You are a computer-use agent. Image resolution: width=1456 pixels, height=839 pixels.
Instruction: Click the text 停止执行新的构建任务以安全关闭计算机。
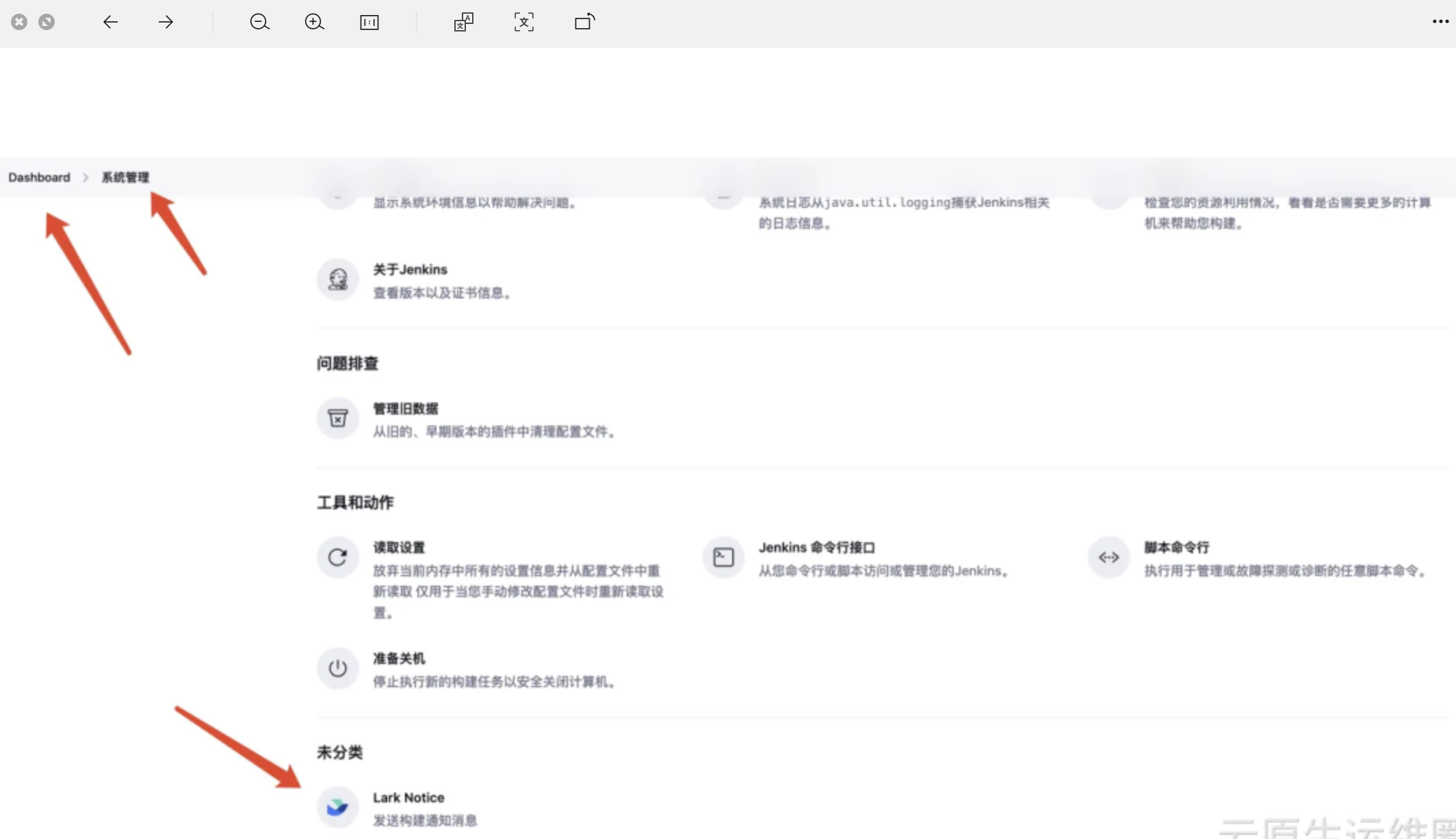[x=495, y=682]
